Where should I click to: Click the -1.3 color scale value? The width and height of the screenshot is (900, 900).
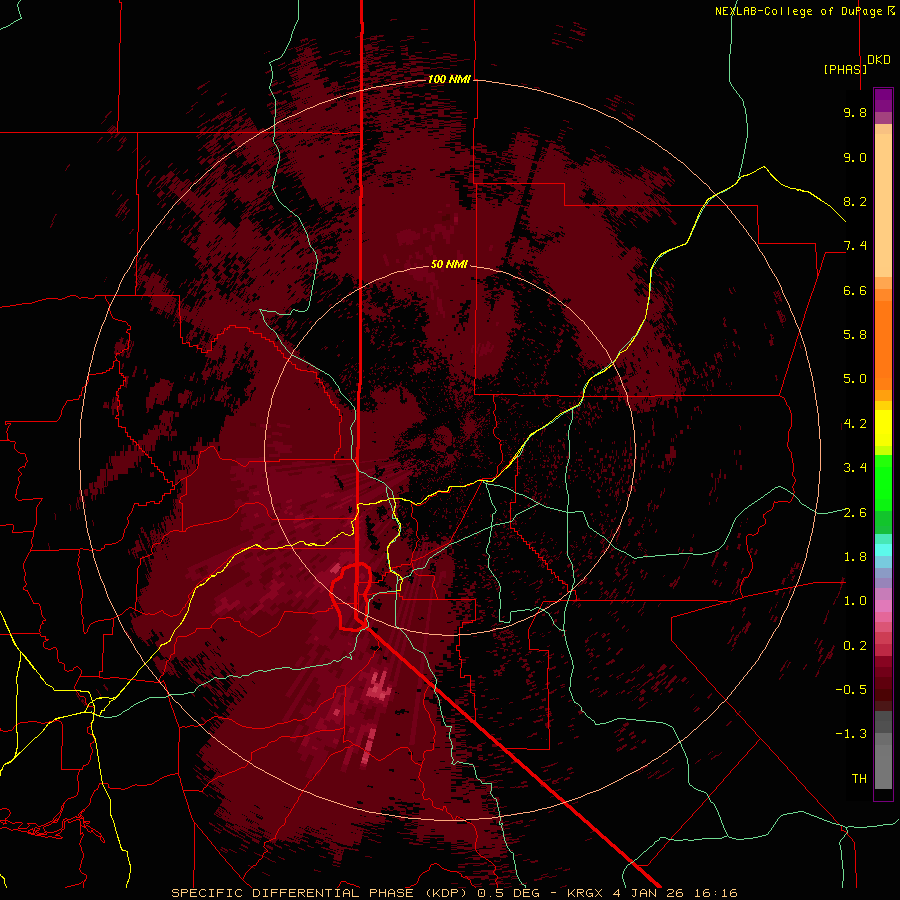pos(851,734)
